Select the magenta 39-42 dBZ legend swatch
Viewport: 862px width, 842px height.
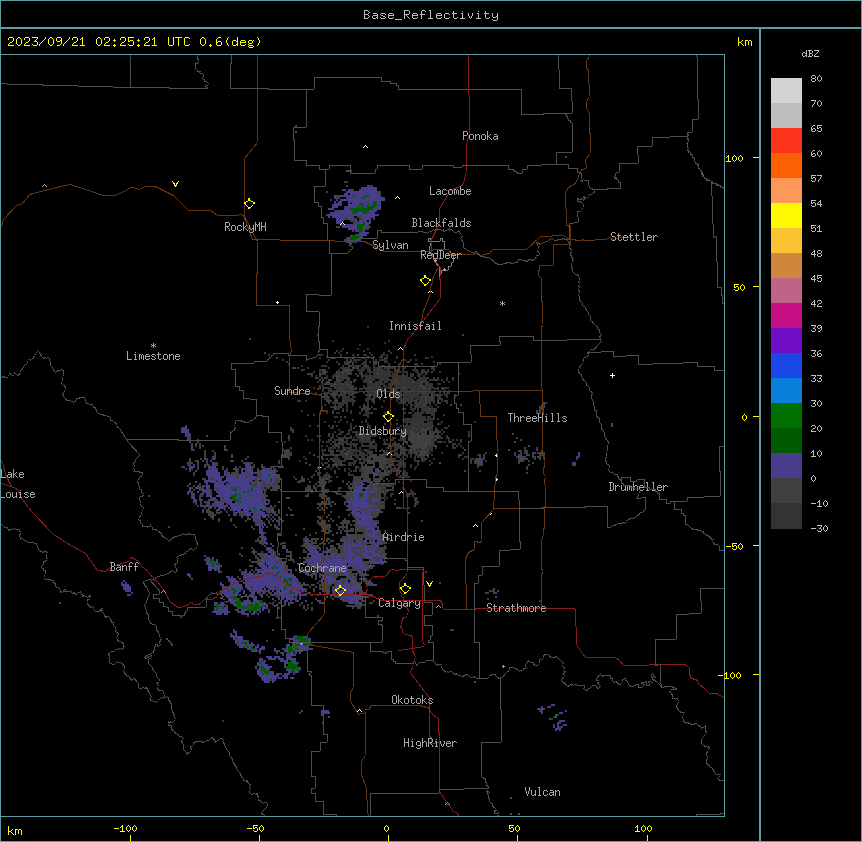[786, 315]
